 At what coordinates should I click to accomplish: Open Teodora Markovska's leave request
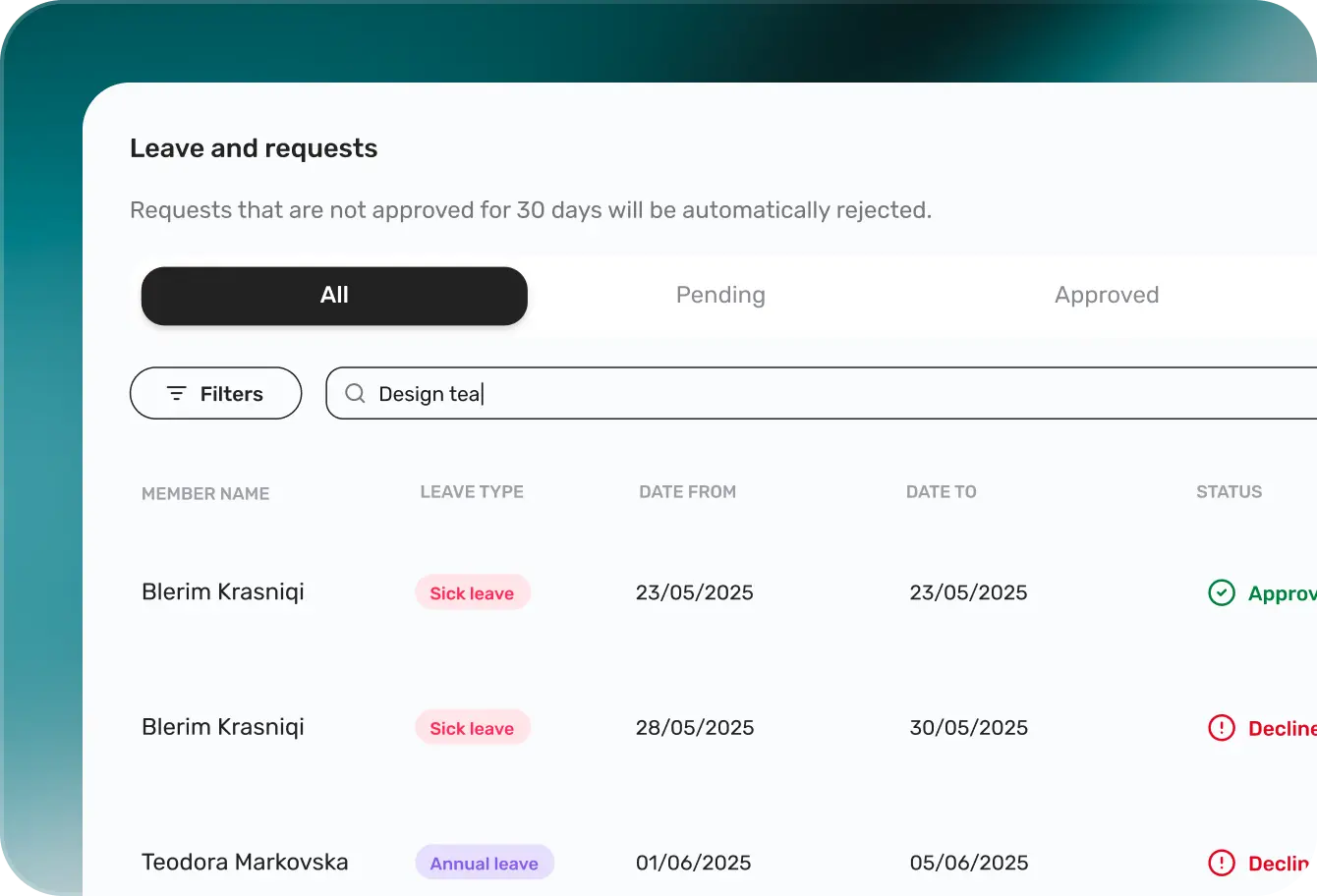(x=245, y=863)
